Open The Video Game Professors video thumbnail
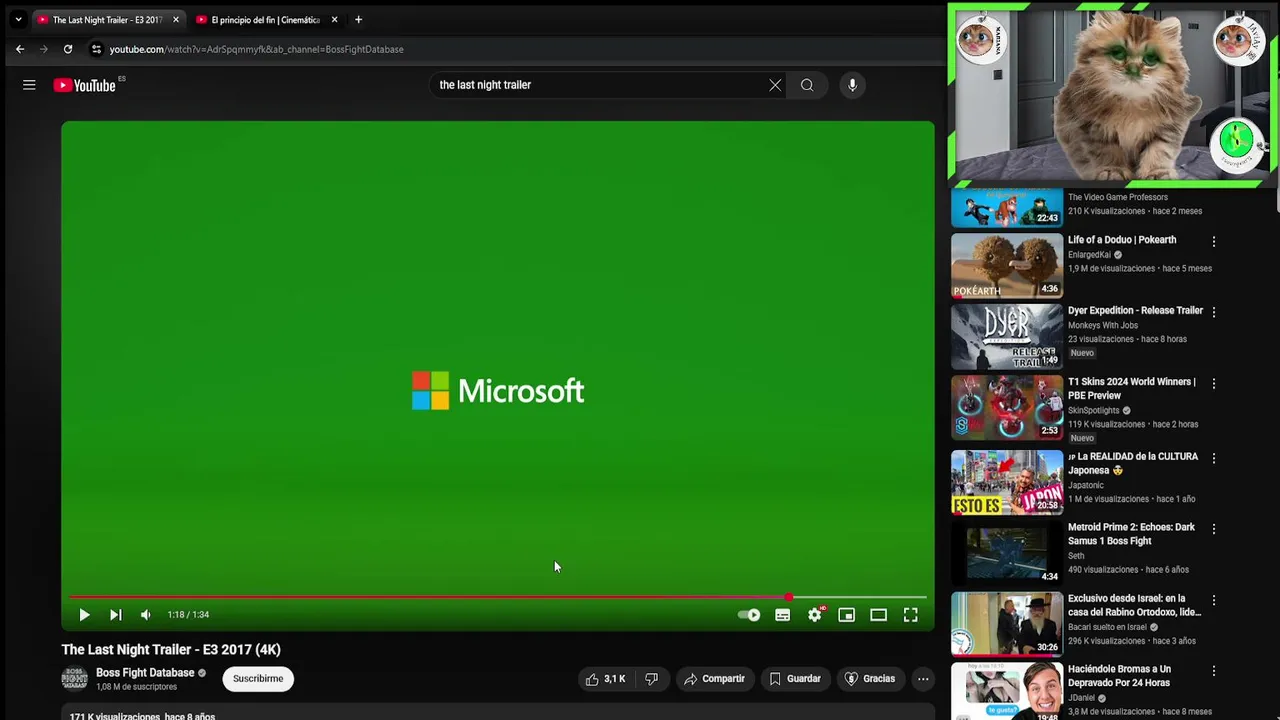The height and width of the screenshot is (720, 1280). coord(1007,207)
